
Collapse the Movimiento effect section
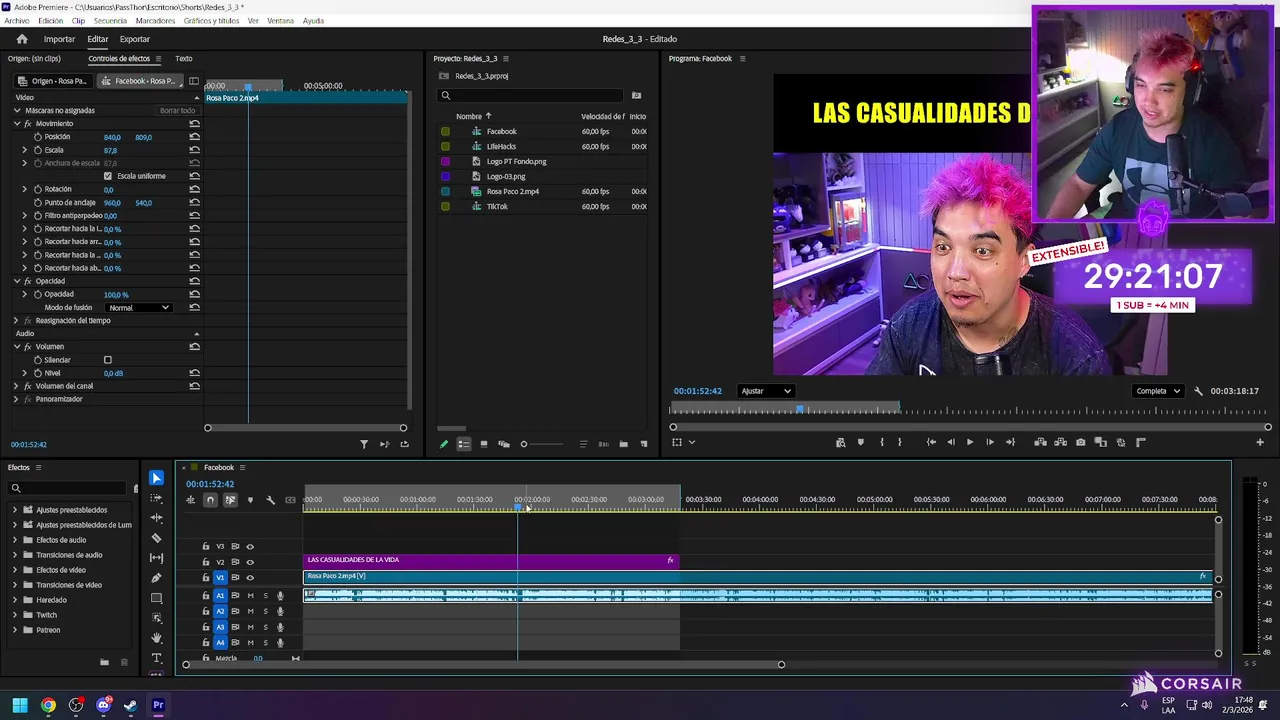pos(17,124)
